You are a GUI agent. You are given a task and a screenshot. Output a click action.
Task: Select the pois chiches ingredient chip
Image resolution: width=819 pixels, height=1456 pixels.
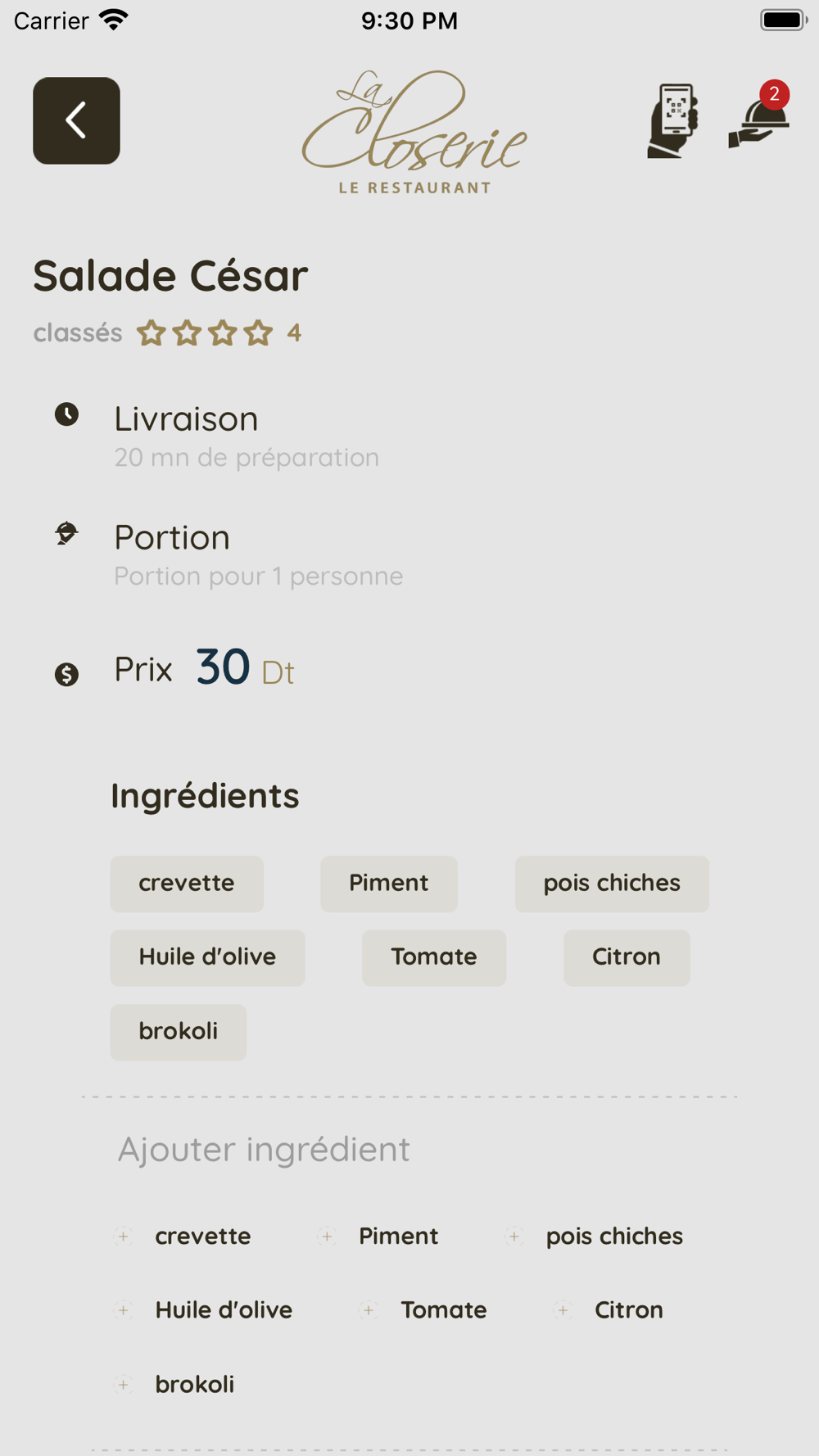tap(612, 884)
